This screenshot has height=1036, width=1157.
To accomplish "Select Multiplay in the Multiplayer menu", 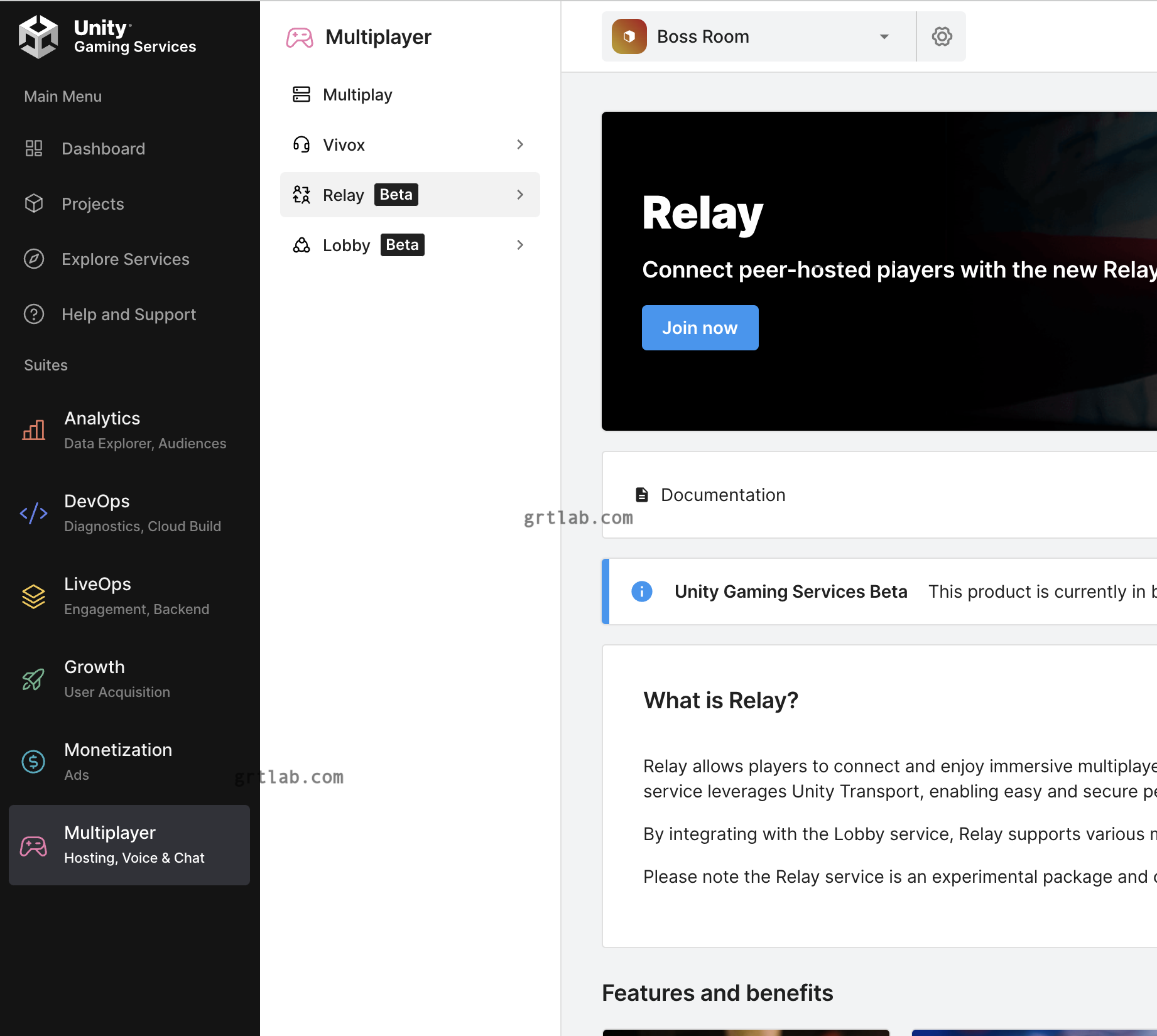I will click(x=357, y=95).
